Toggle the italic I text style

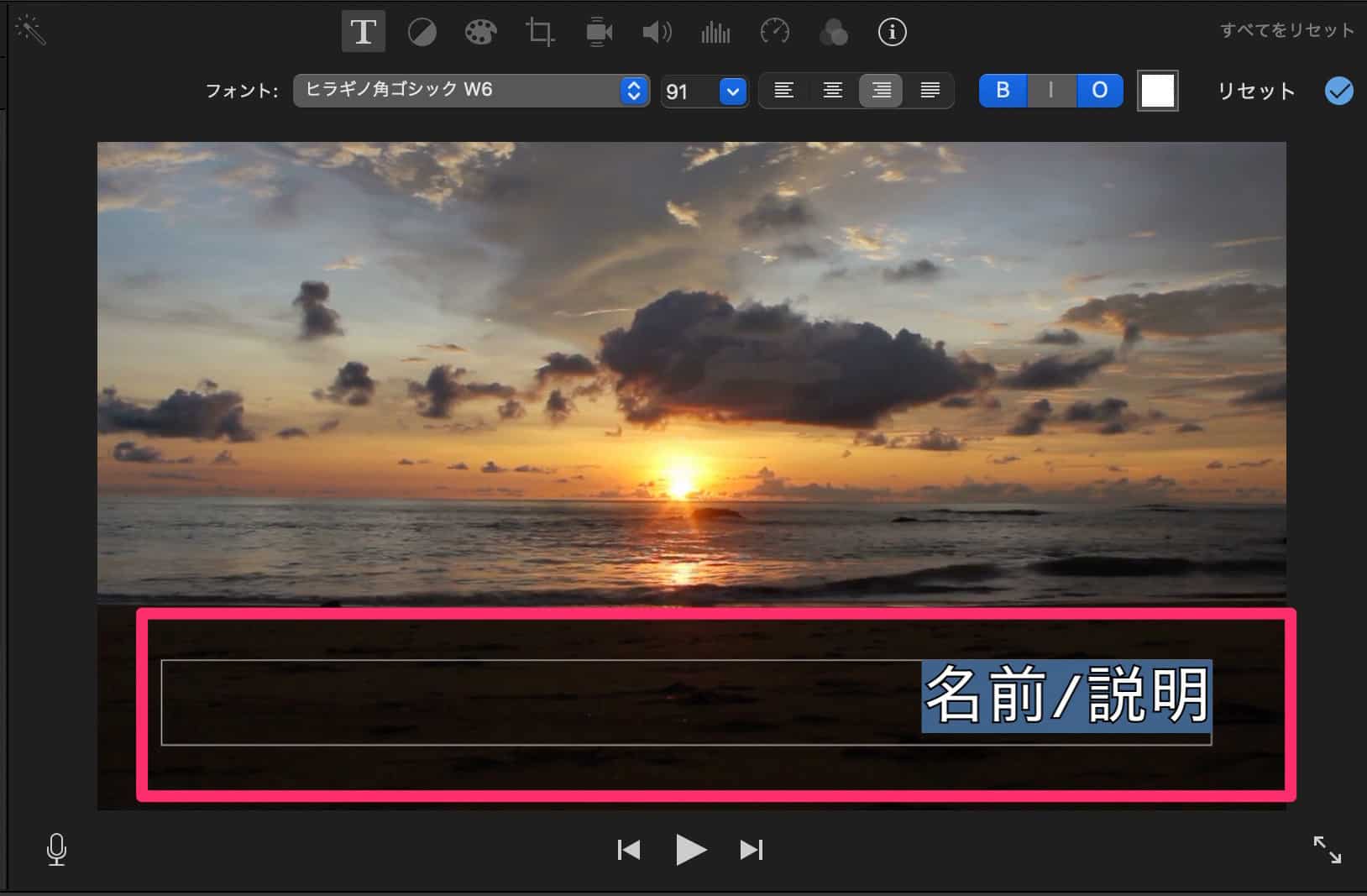[x=1050, y=91]
